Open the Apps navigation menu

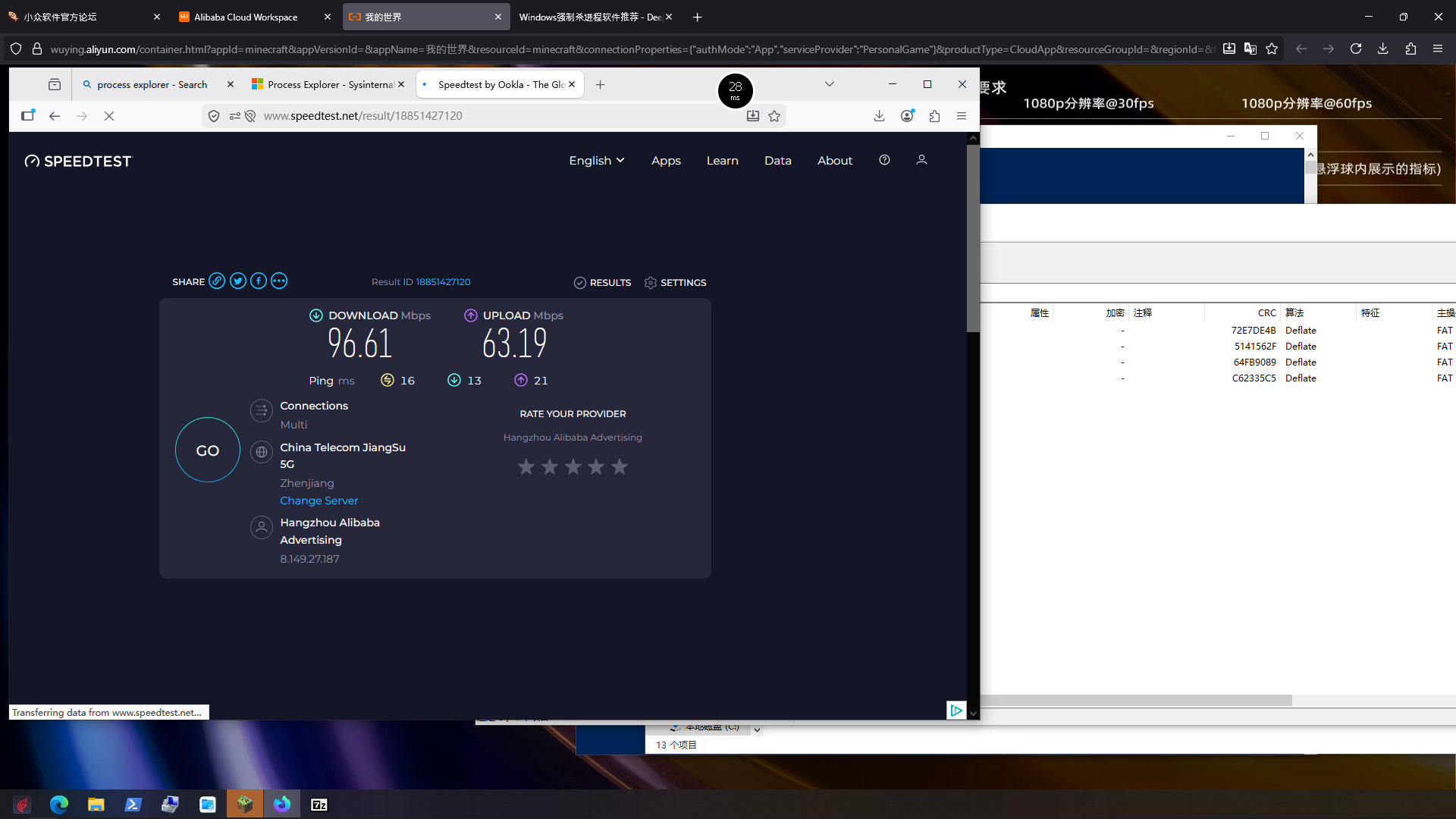click(x=665, y=160)
